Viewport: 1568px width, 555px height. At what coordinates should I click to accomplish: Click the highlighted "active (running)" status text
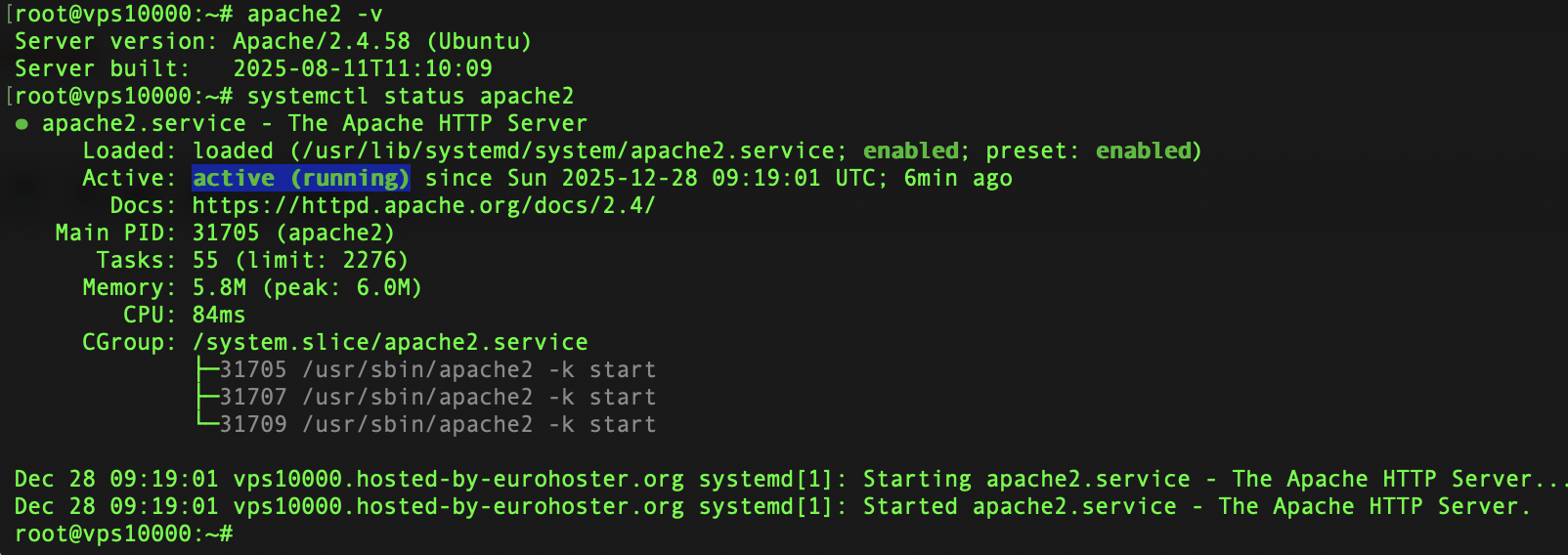click(300, 179)
